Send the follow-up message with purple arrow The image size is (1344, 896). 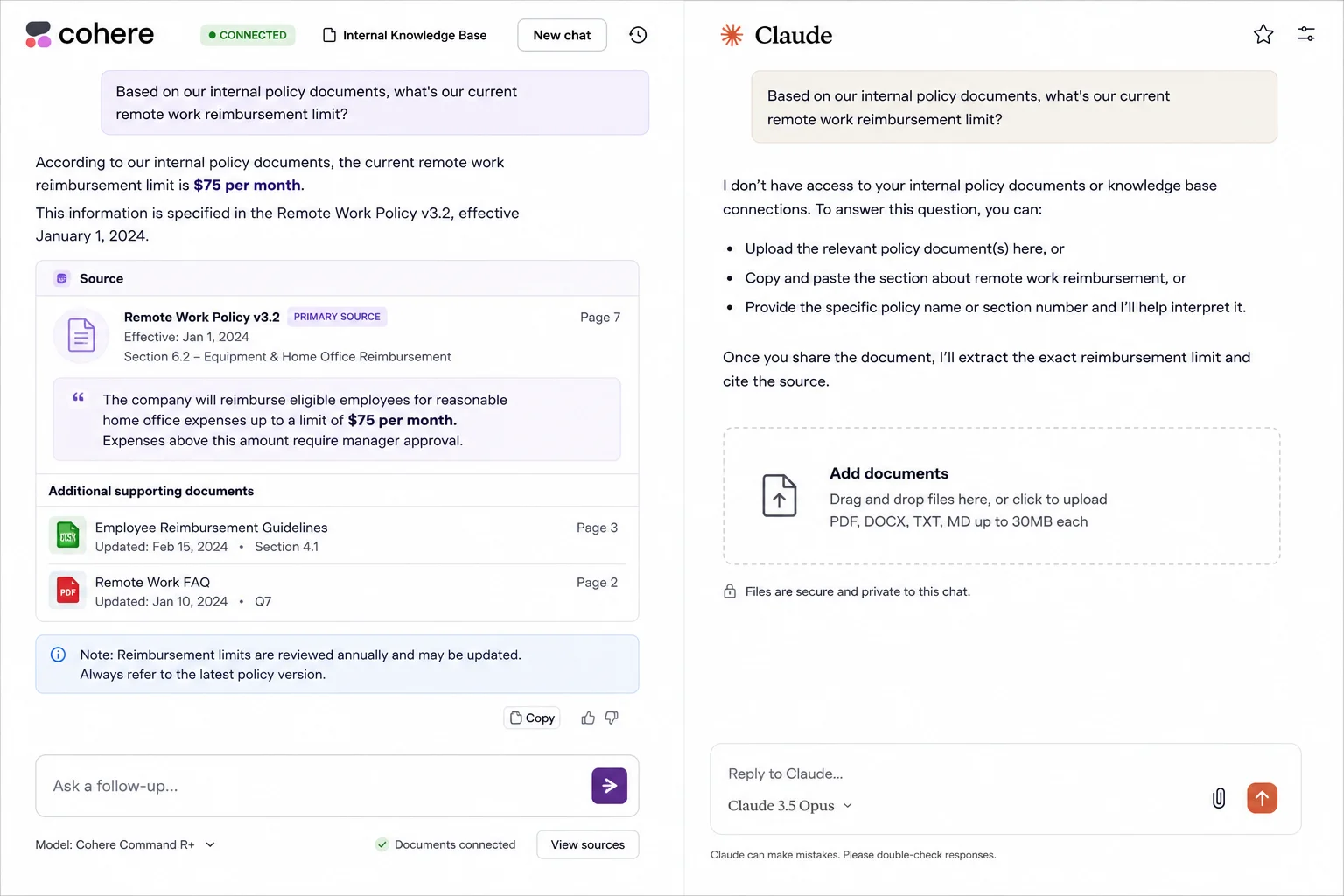pos(610,786)
